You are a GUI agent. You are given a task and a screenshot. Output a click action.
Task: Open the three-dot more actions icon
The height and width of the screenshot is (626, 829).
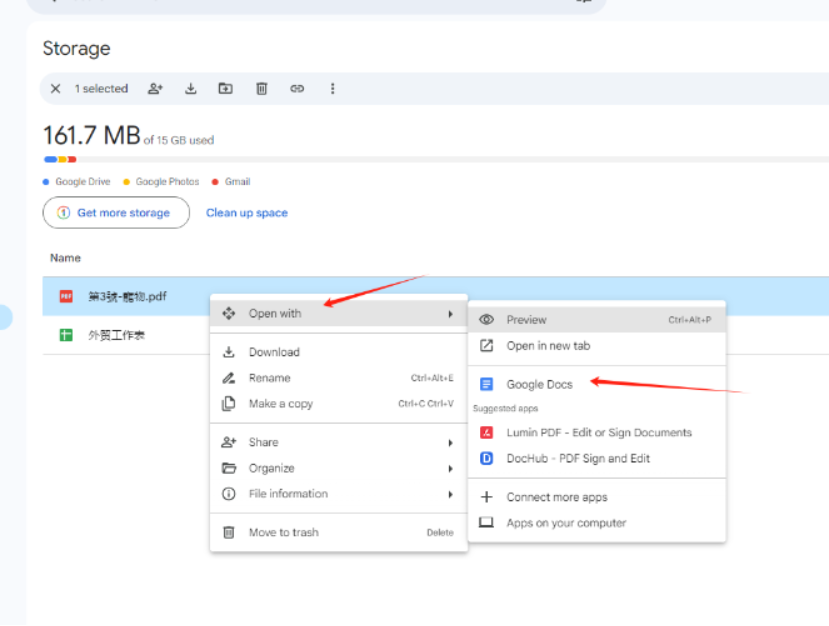pos(332,89)
